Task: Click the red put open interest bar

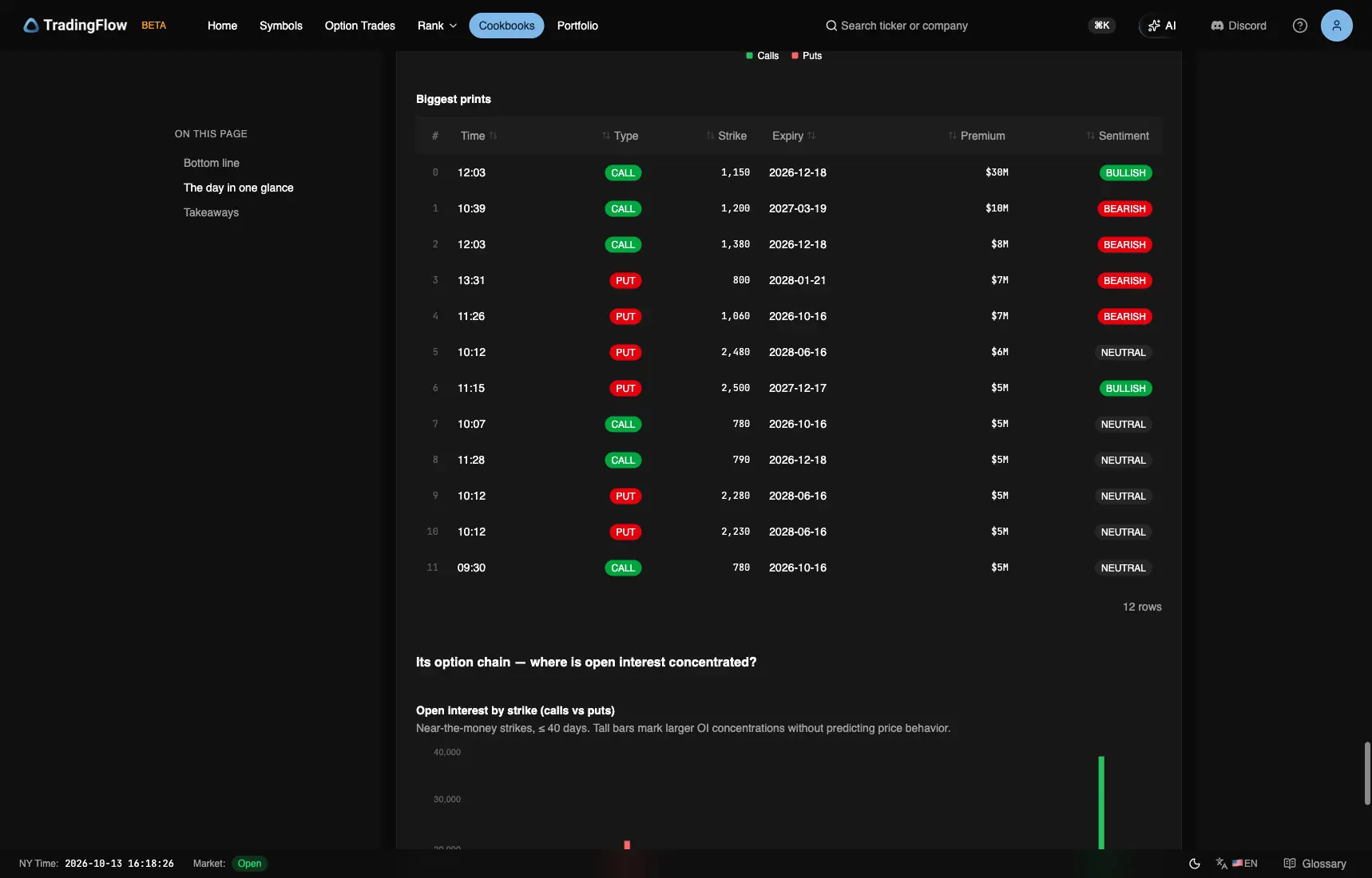Action: pos(627,844)
